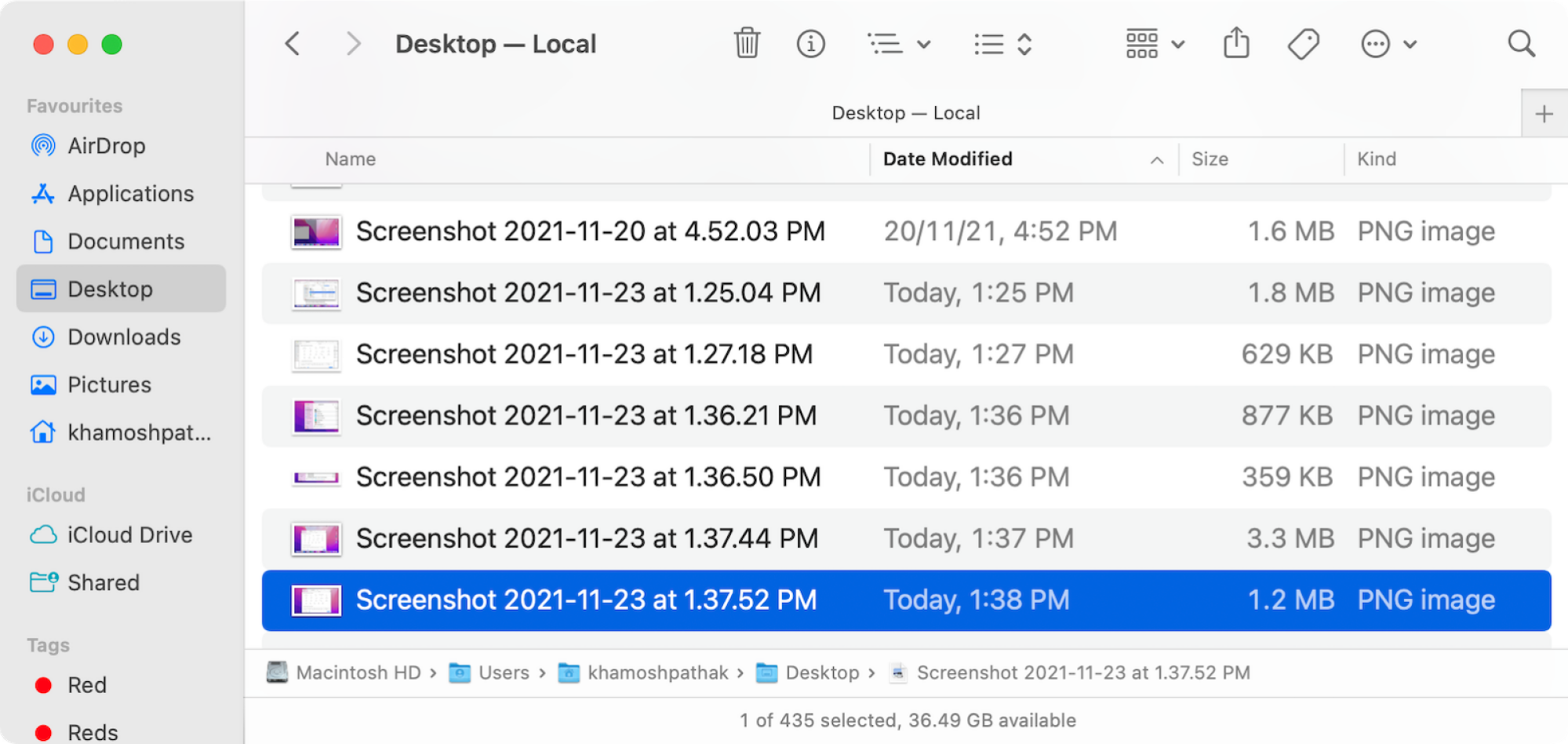
Task: Click the green full-screen window button
Action: (x=112, y=44)
